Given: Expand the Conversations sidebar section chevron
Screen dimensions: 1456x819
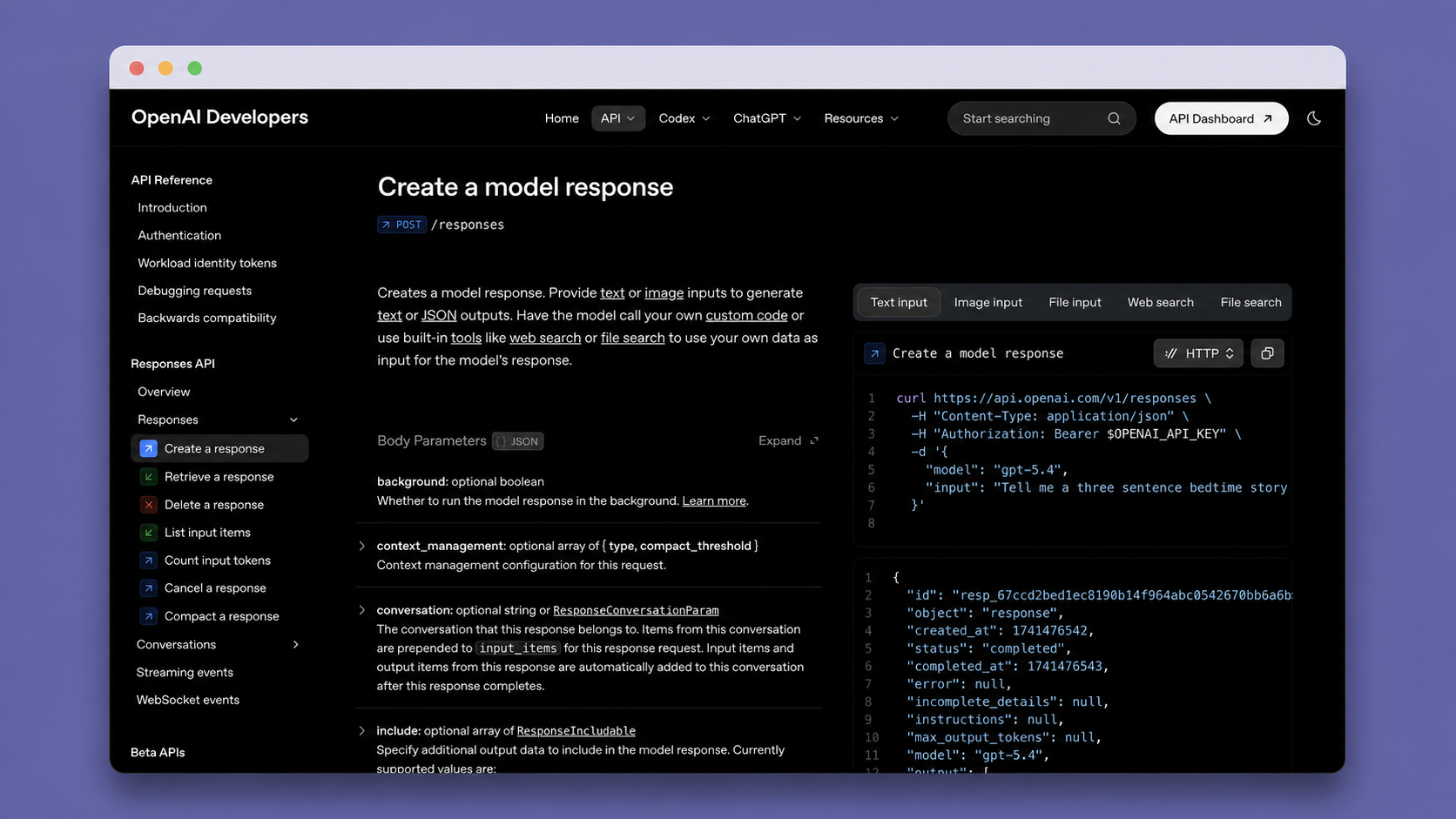Looking at the screenshot, I should [295, 645].
